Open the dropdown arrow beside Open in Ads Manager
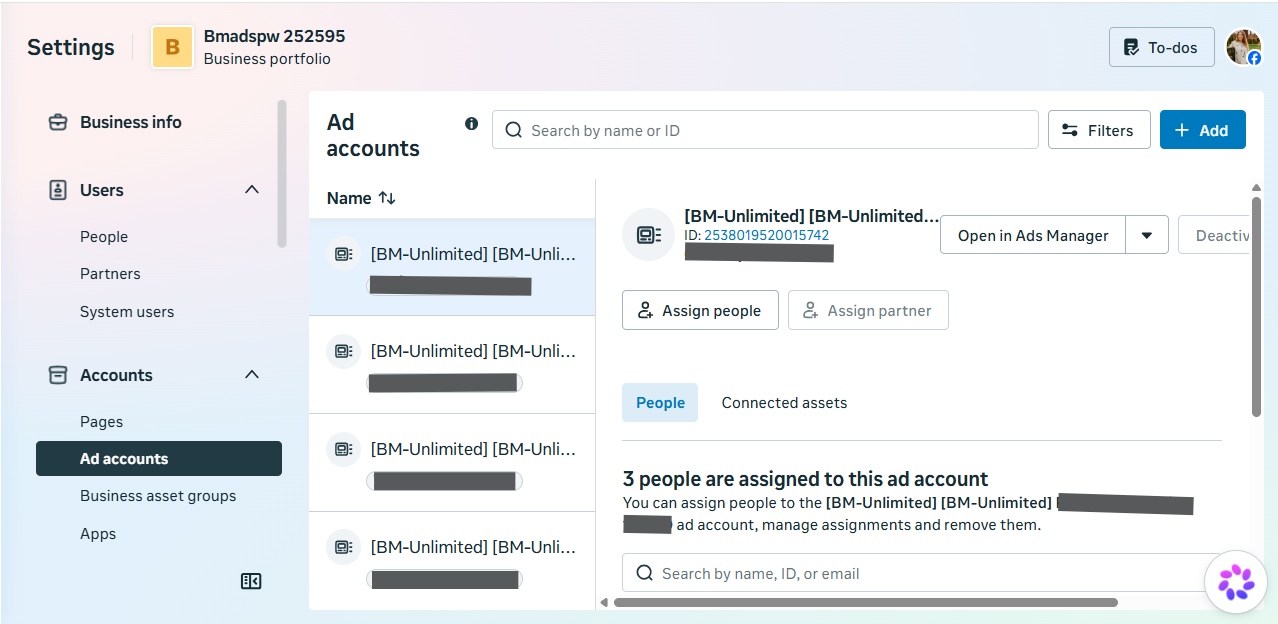The width and height of the screenshot is (1278, 624). 1147,235
